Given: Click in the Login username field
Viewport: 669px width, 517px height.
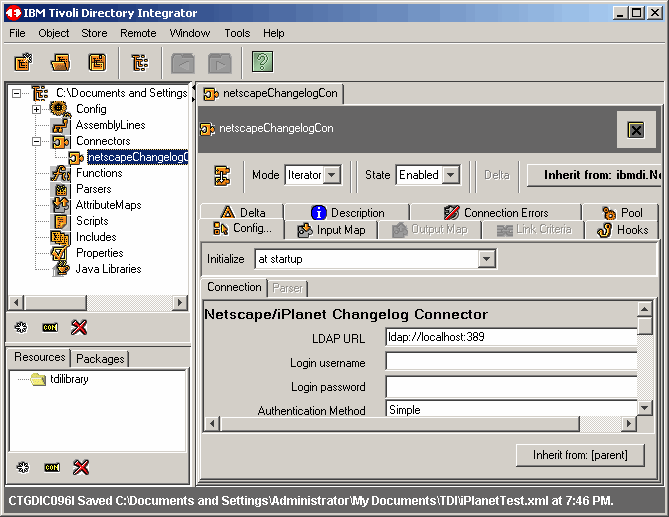Looking at the screenshot, I should pyautogui.click(x=510, y=362).
